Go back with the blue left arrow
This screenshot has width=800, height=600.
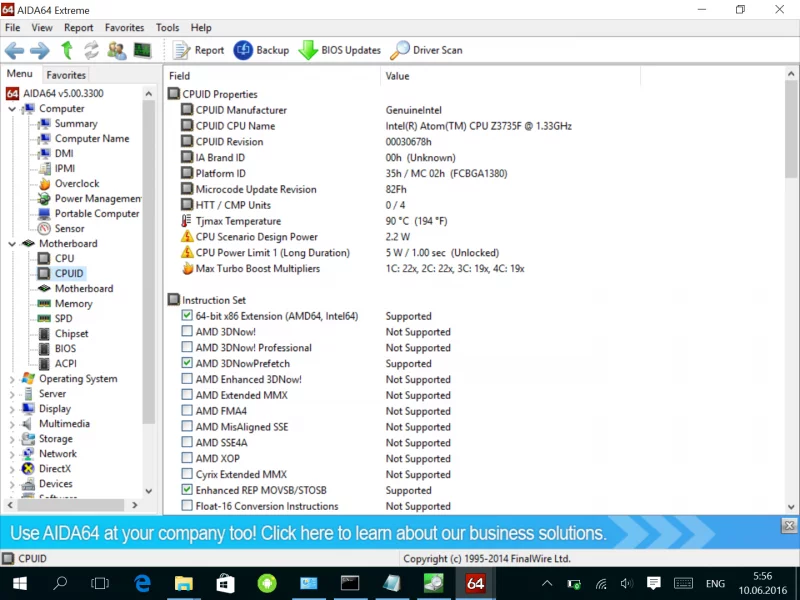coord(14,51)
